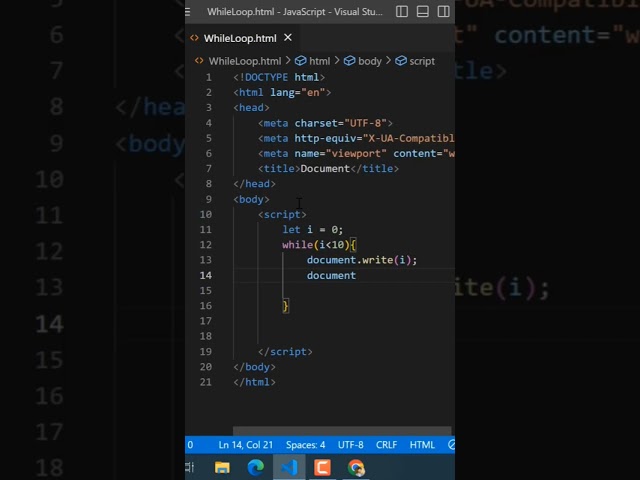This screenshot has height=480, width=640.
Task: Open Microsoft Edge from the taskbar
Action: (256, 467)
